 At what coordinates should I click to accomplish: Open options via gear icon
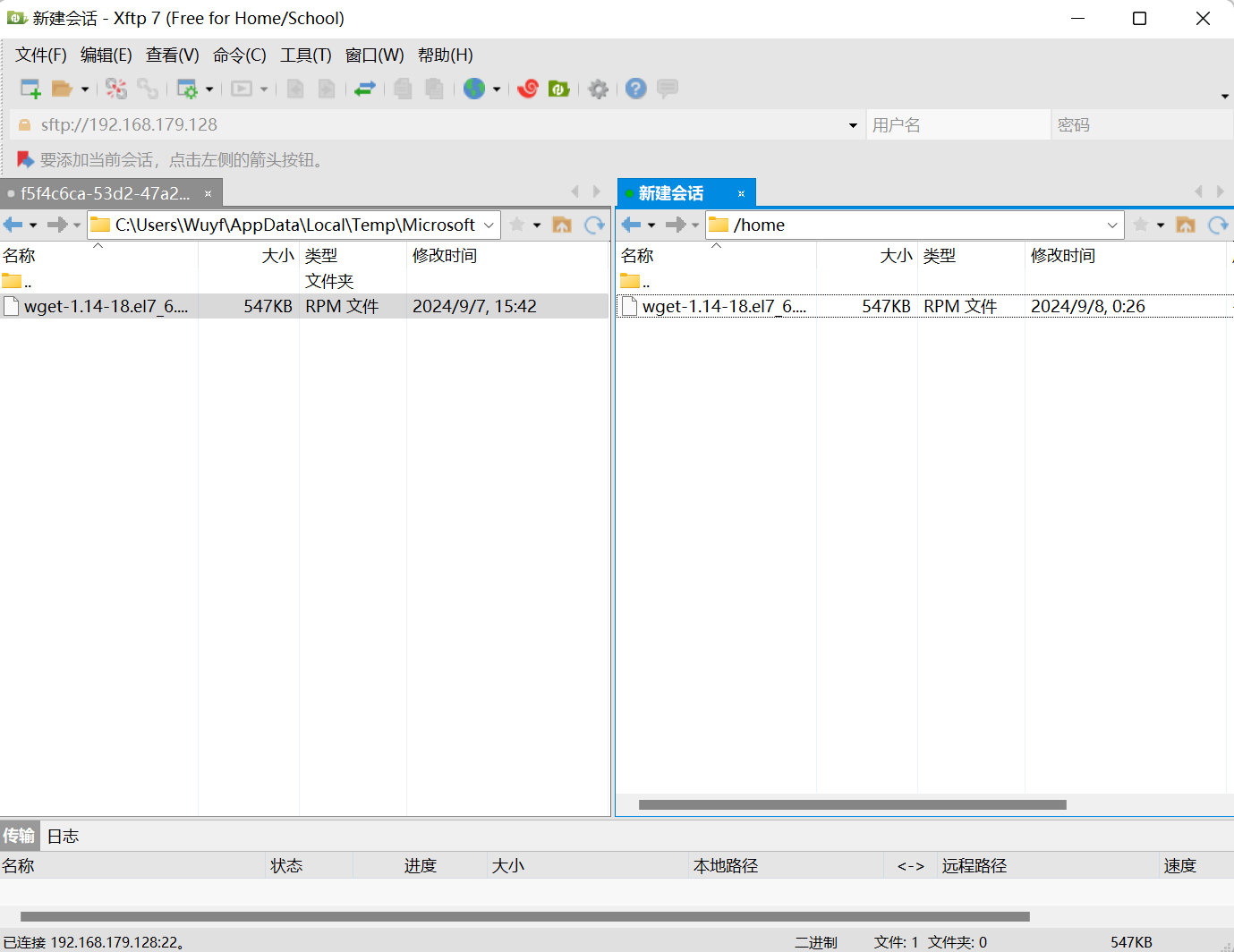pos(599,89)
